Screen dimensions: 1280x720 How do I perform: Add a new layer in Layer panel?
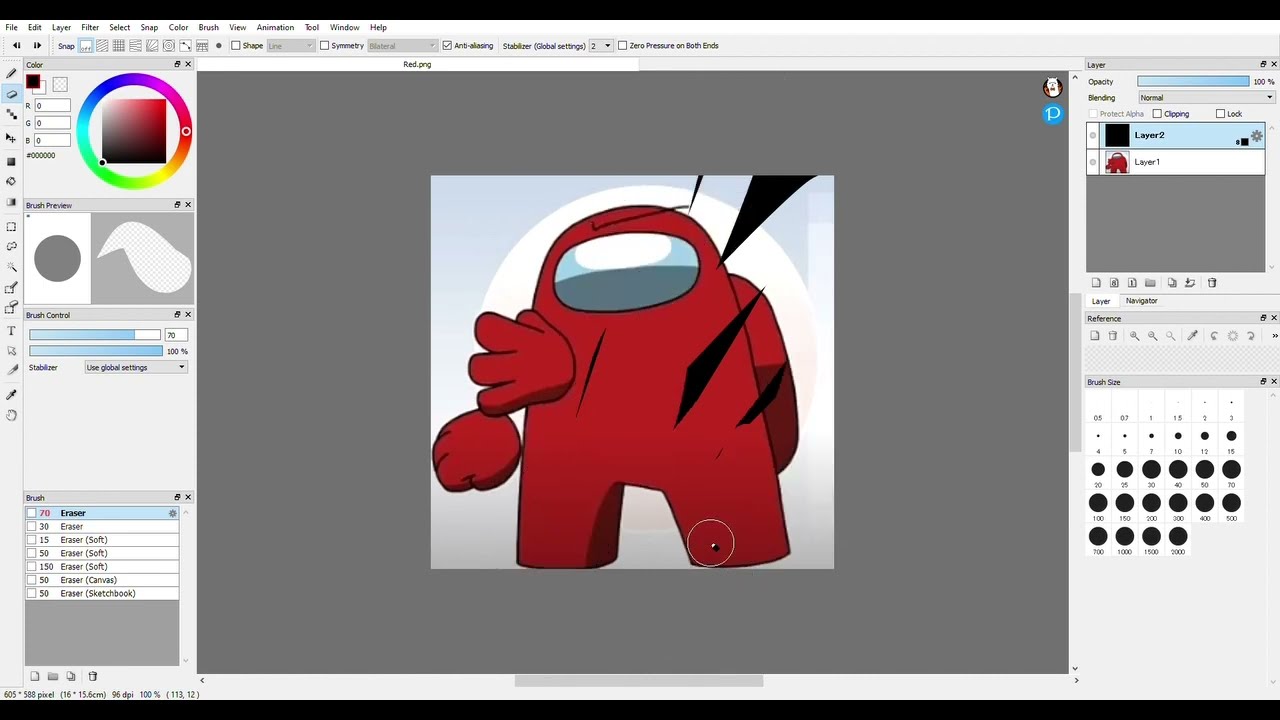pyautogui.click(x=1096, y=283)
